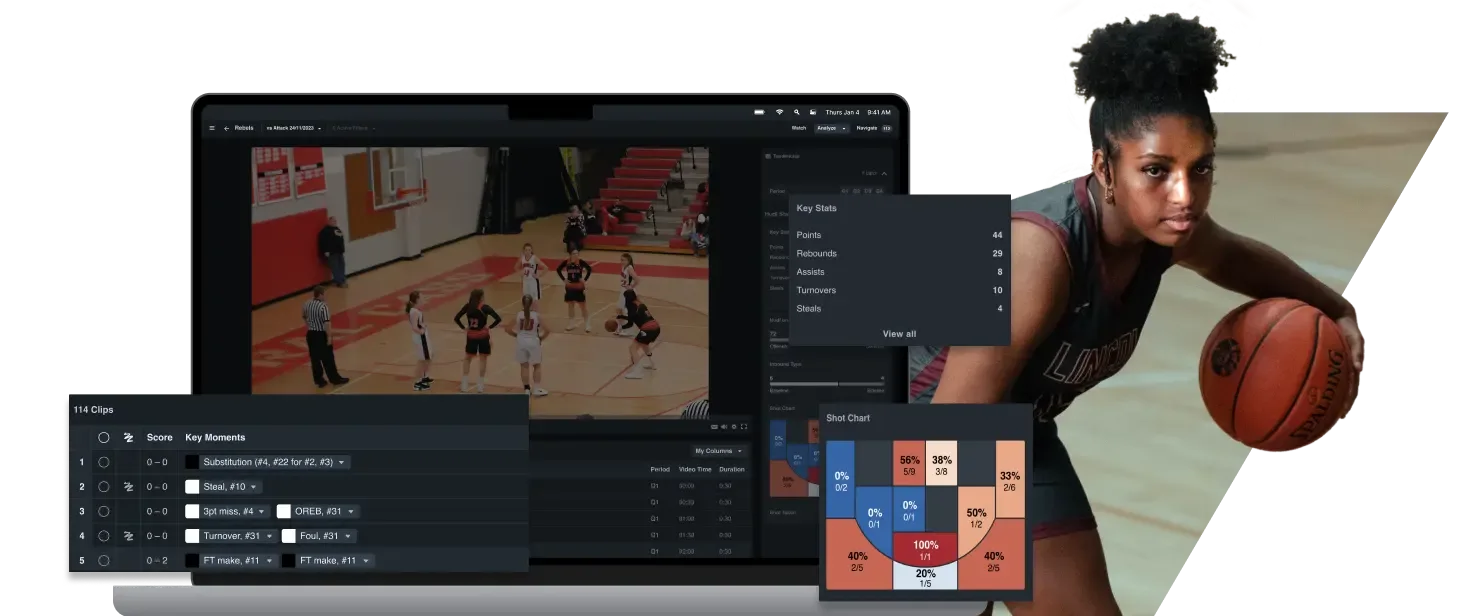1460x616 pixels.
Task: Mute audio via the speaker icon
Action: (724, 427)
